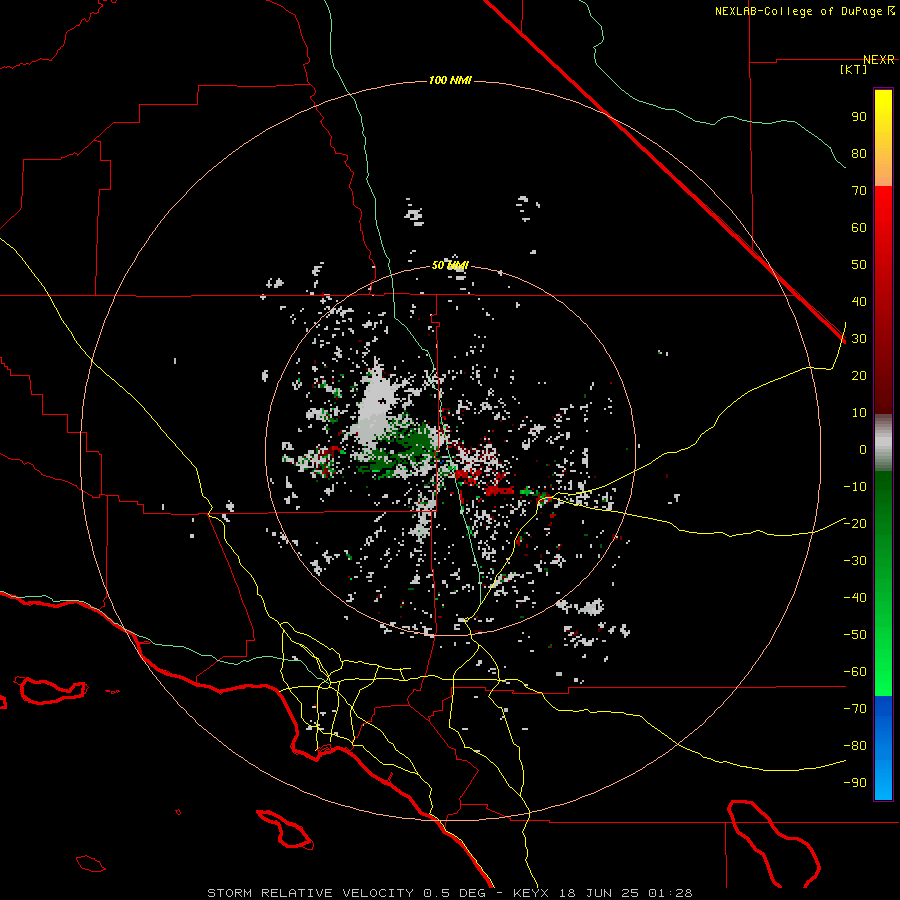The width and height of the screenshot is (900, 900).
Task: Click the -40 value on the color scale
Action: tap(855, 598)
